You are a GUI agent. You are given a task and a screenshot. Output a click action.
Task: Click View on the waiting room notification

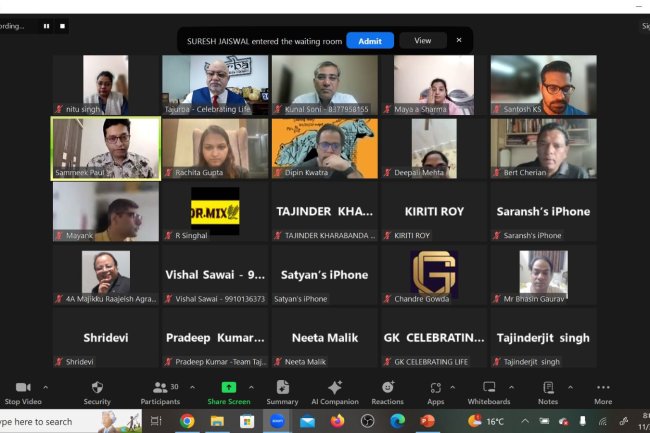422,41
